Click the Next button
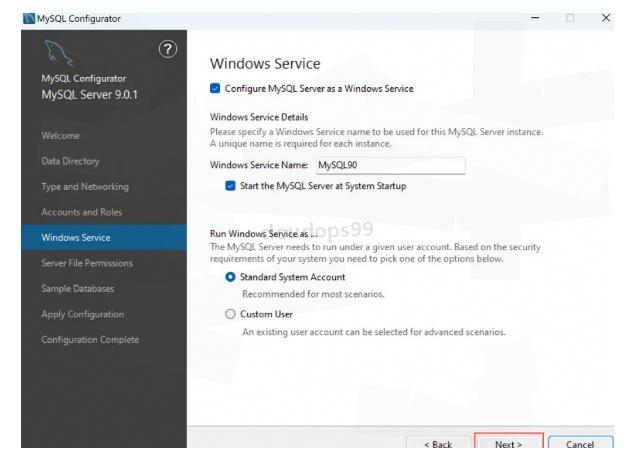The height and width of the screenshot is (461, 635). [509, 444]
